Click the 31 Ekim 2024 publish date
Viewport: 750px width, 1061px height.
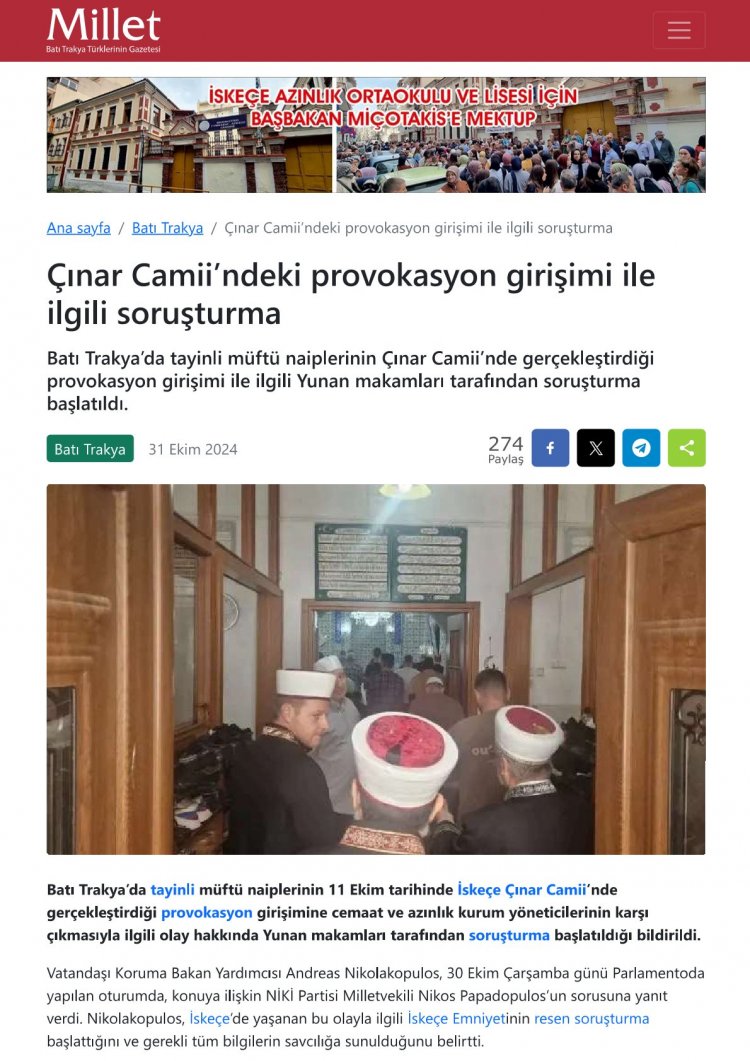pyautogui.click(x=193, y=450)
